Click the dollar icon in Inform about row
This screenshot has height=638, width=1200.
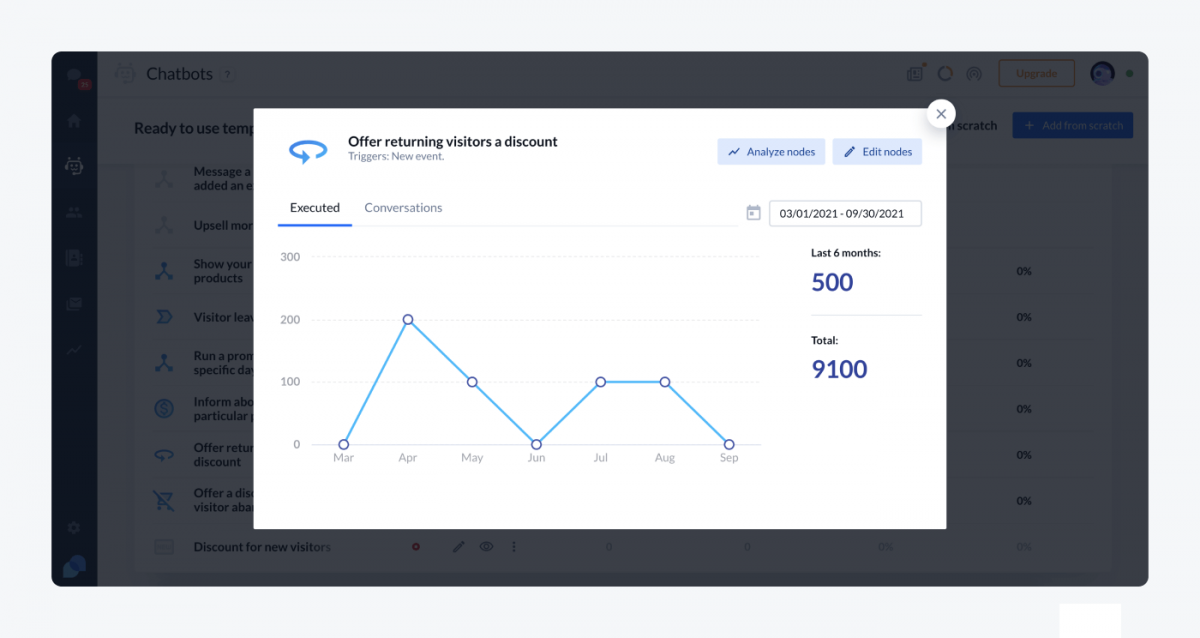coord(164,409)
